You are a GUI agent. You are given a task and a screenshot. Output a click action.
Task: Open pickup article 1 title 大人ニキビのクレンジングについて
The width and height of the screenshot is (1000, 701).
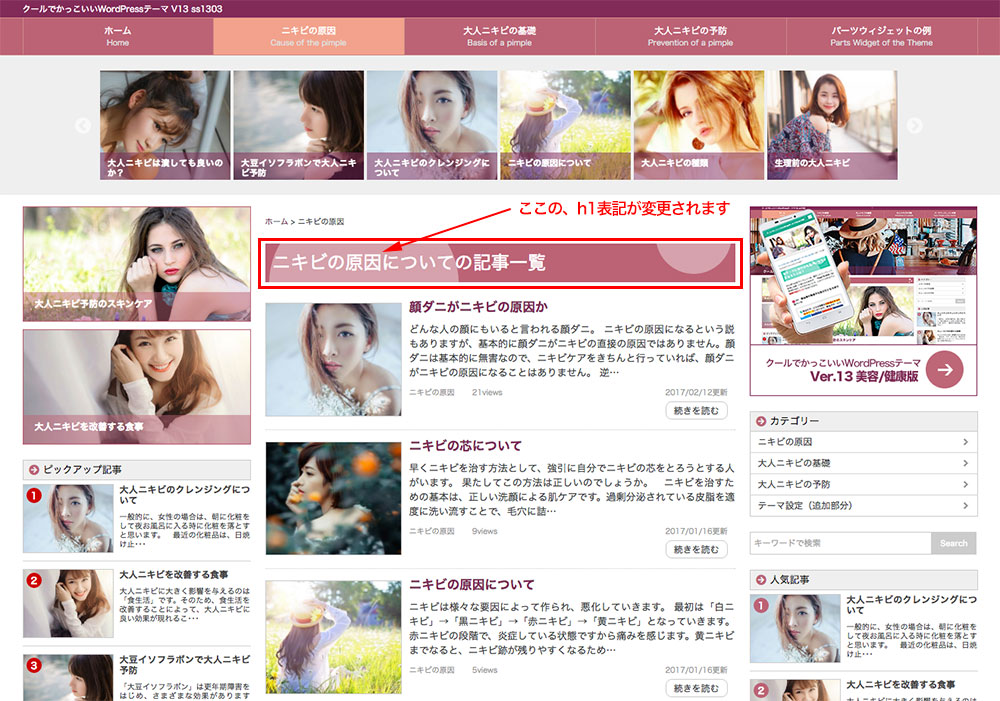click(184, 495)
